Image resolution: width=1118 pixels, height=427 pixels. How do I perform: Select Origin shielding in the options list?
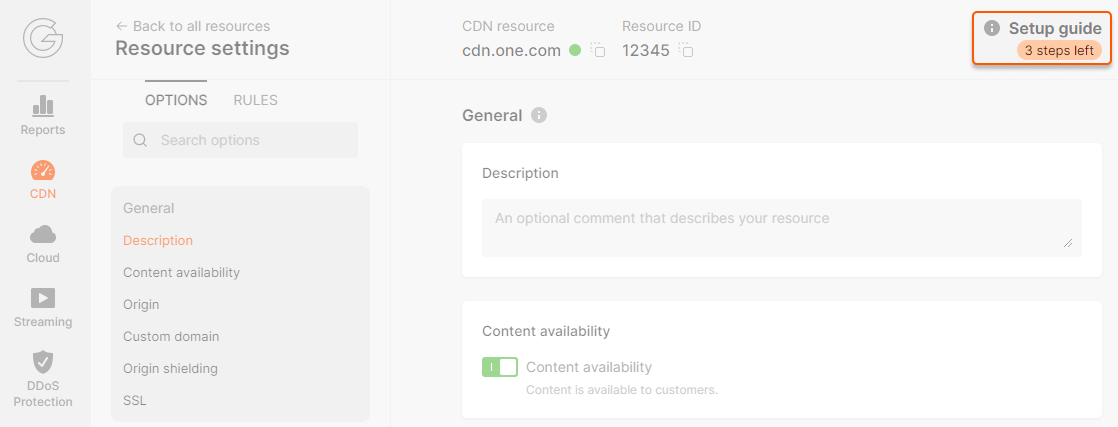170,368
